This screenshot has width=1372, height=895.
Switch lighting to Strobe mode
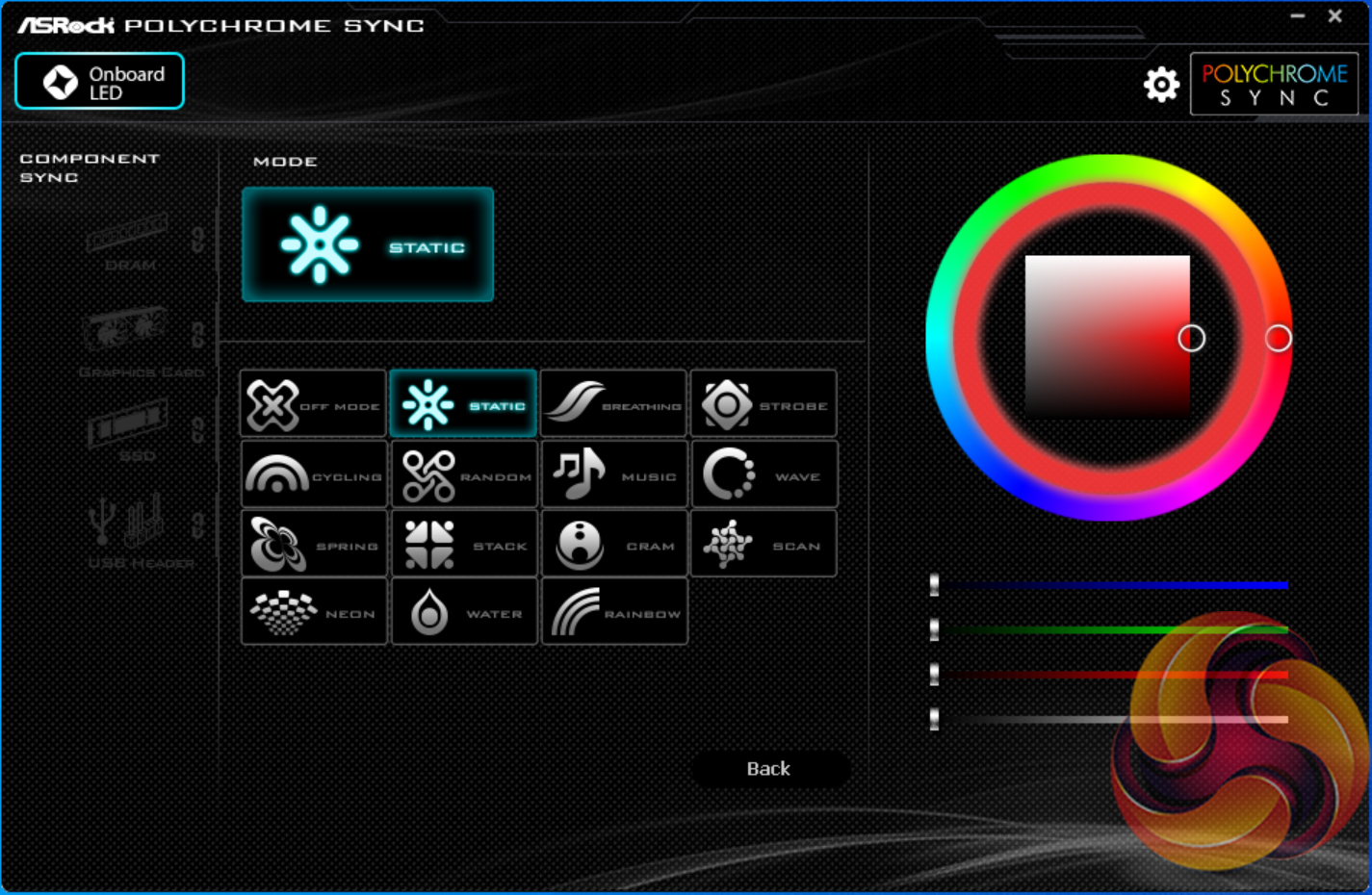pyautogui.click(x=764, y=403)
